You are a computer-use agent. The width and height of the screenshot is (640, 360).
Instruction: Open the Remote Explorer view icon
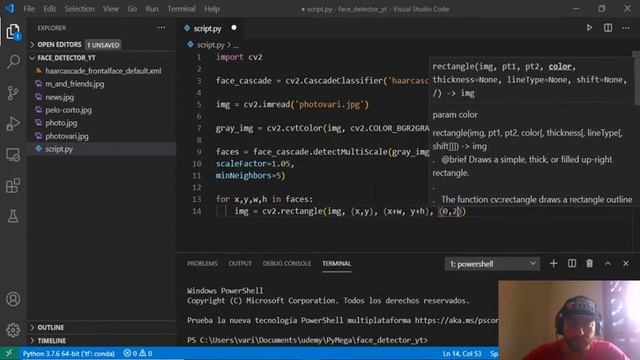tap(13, 155)
